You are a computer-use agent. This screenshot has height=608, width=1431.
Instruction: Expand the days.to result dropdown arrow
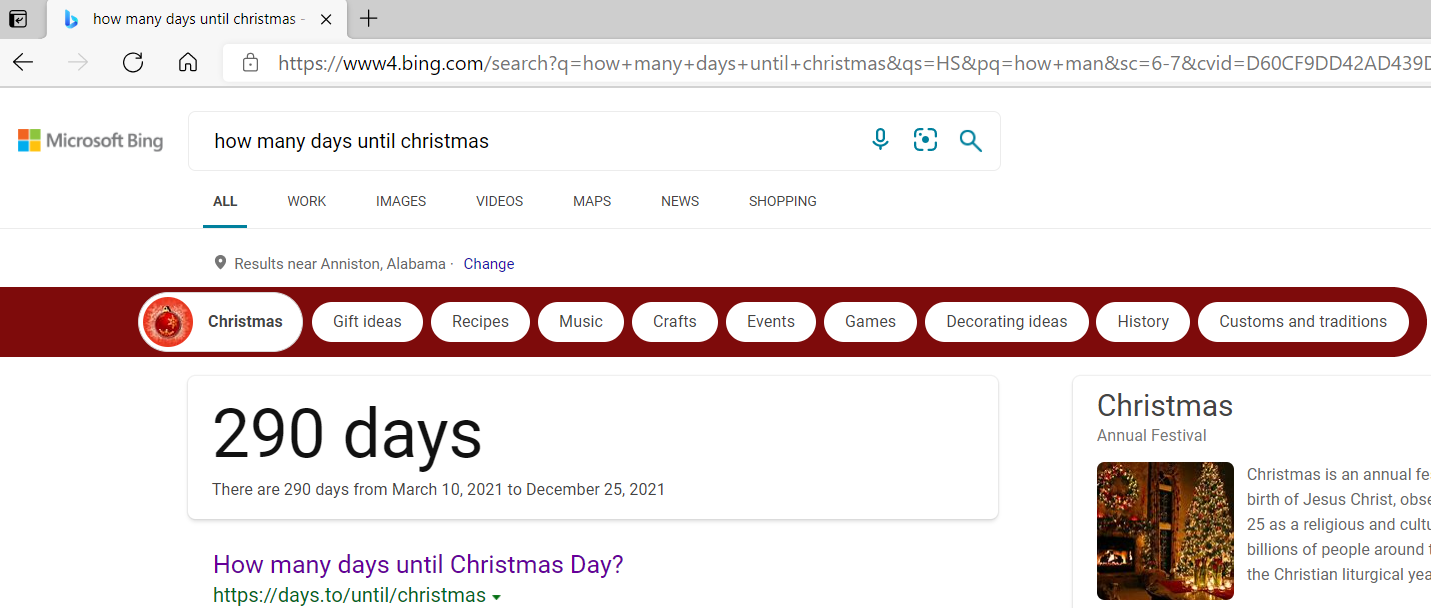click(497, 597)
